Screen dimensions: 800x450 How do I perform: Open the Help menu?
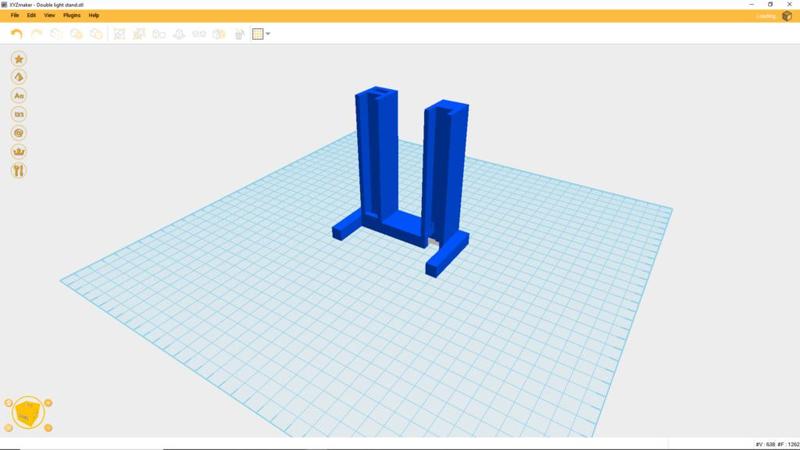coord(94,15)
